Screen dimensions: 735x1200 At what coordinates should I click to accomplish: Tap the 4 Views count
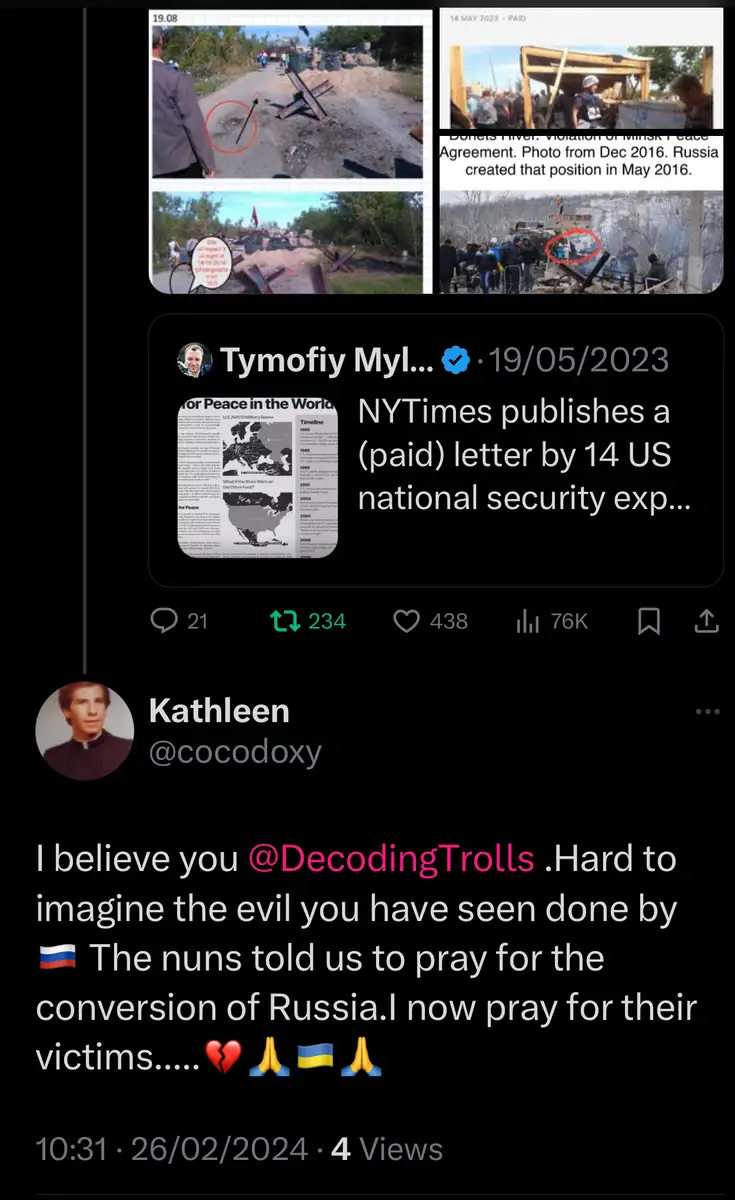pyautogui.click(x=386, y=1149)
